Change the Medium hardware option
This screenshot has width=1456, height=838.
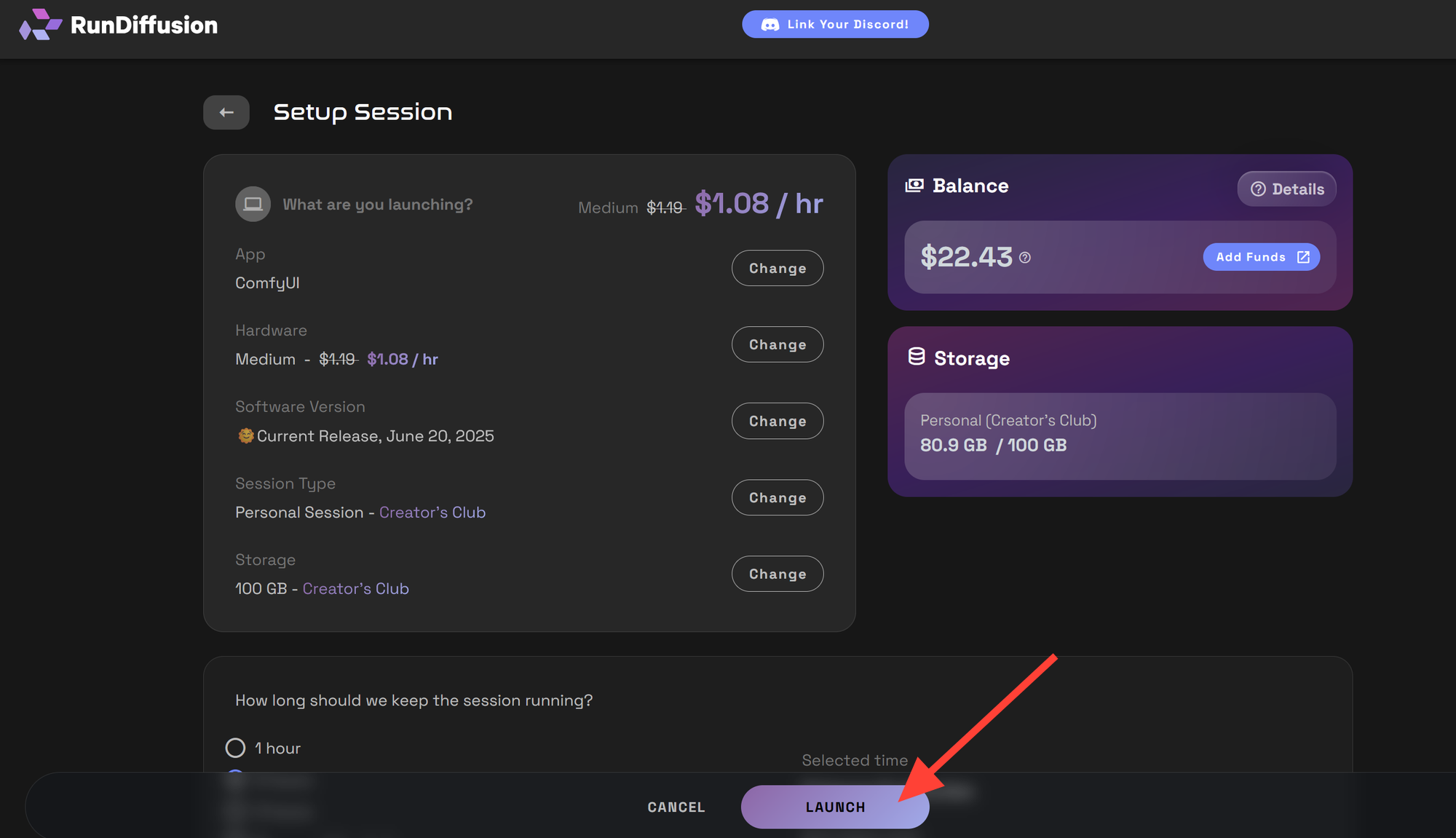(x=778, y=344)
